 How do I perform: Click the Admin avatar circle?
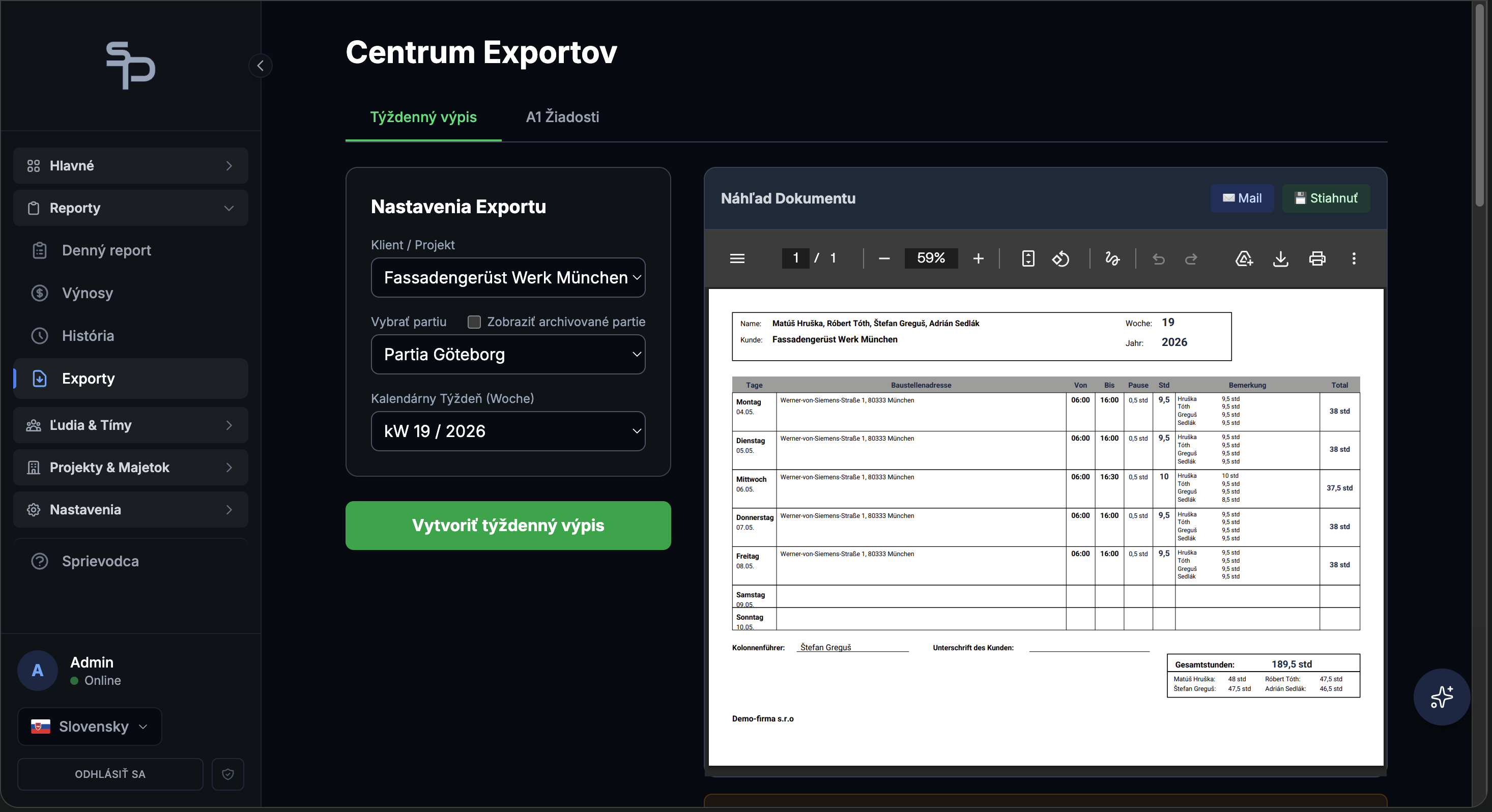click(x=38, y=670)
